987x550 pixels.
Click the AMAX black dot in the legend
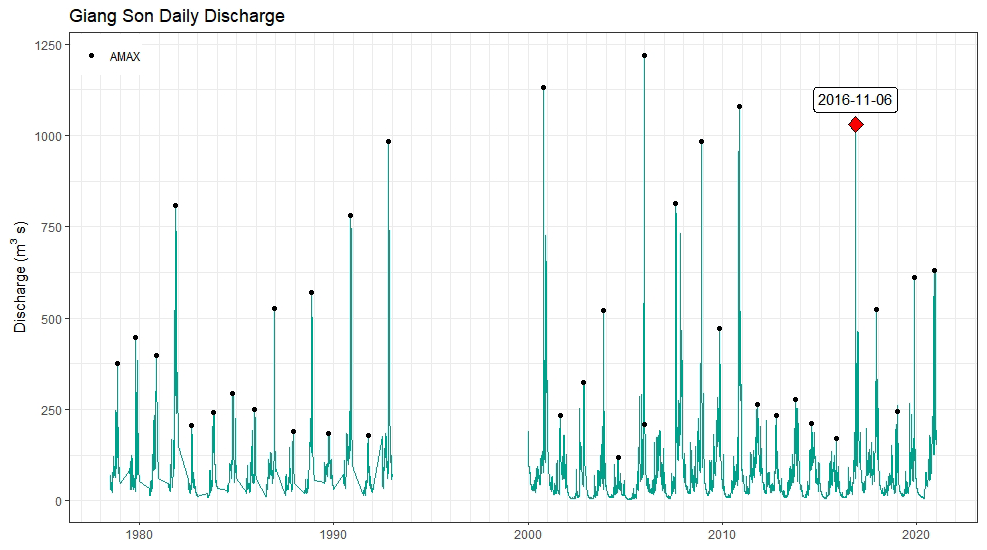click(91, 56)
